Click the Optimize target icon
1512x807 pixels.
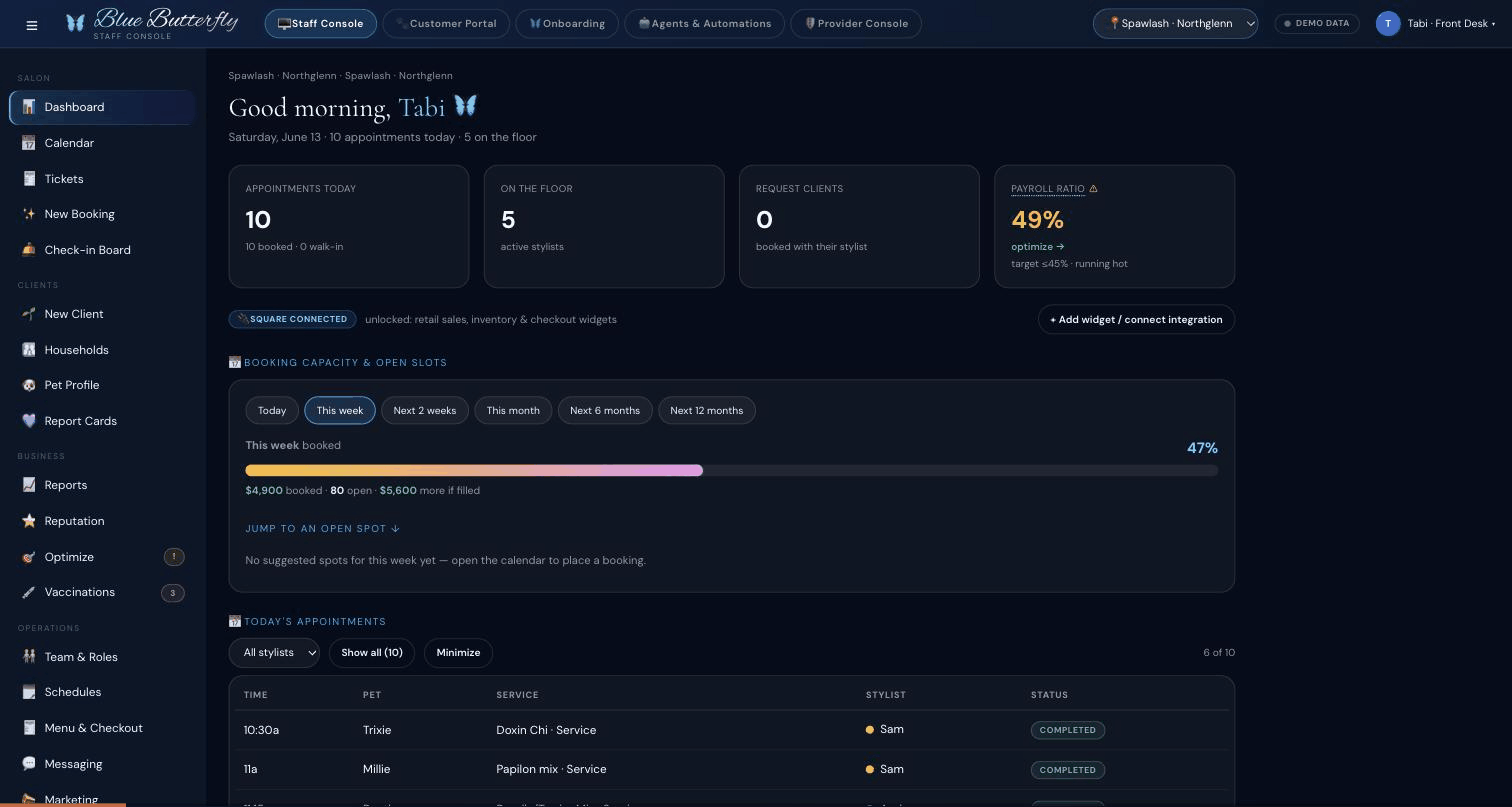tap(29, 557)
